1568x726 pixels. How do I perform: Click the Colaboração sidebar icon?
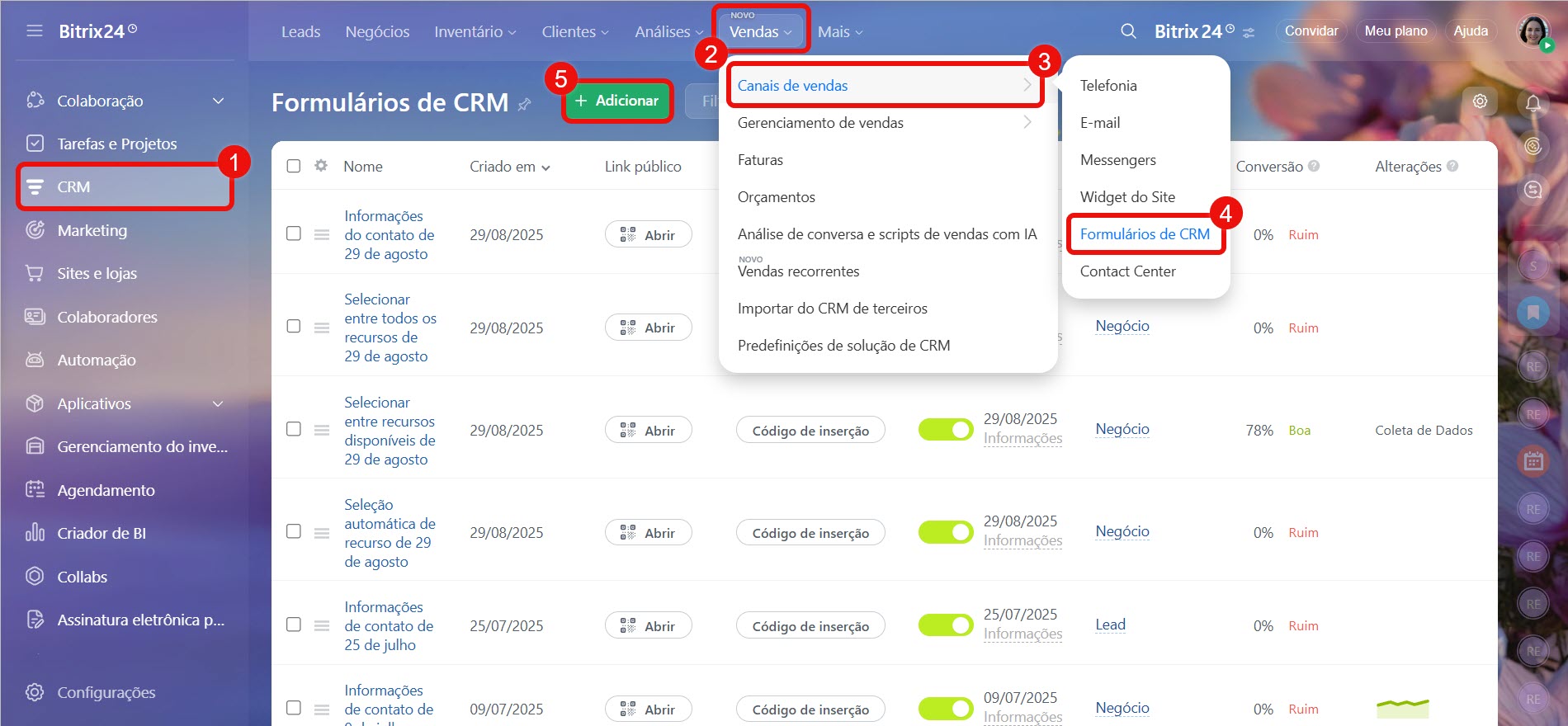[35, 101]
